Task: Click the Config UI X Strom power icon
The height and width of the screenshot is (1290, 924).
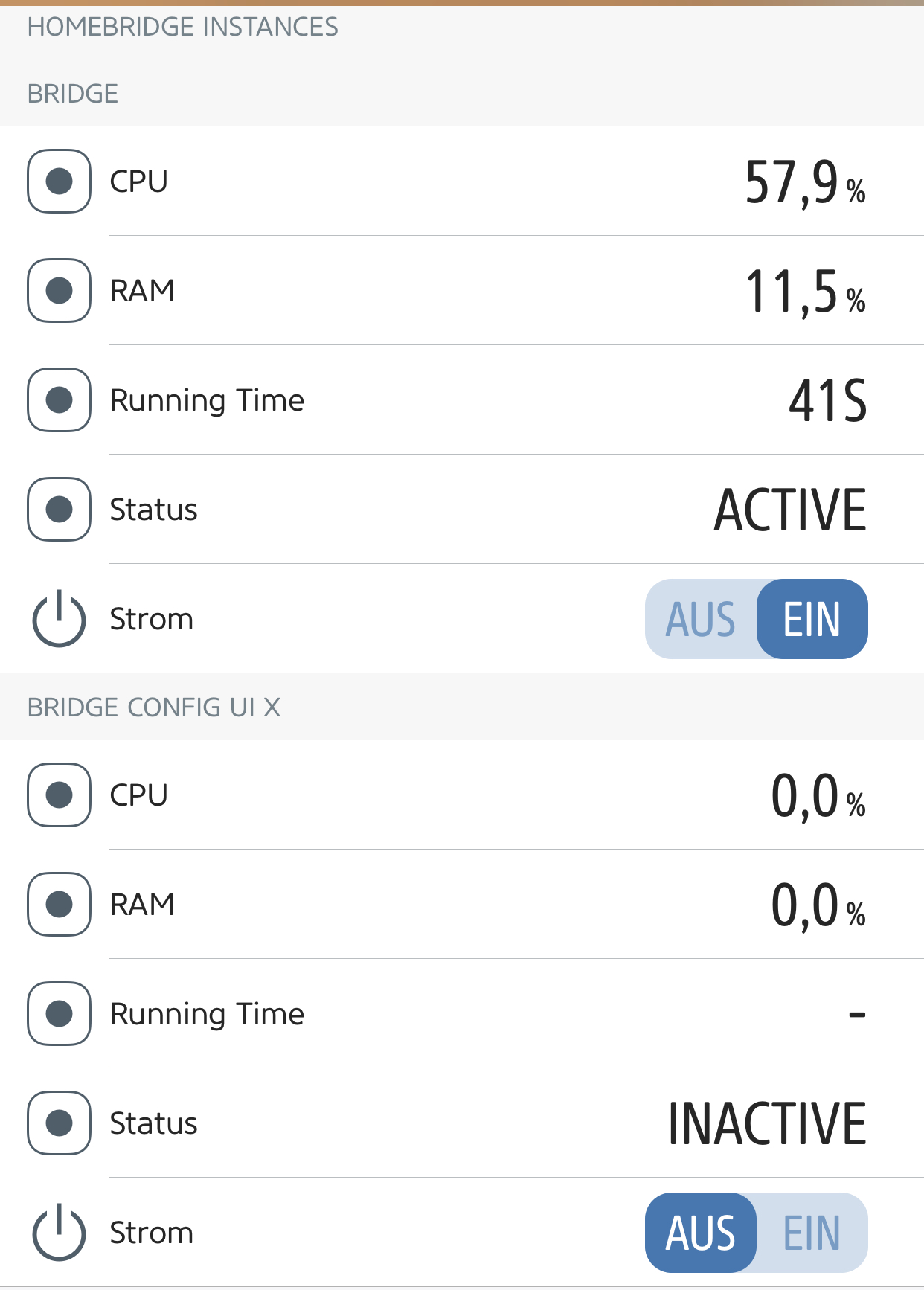Action: click(59, 1233)
